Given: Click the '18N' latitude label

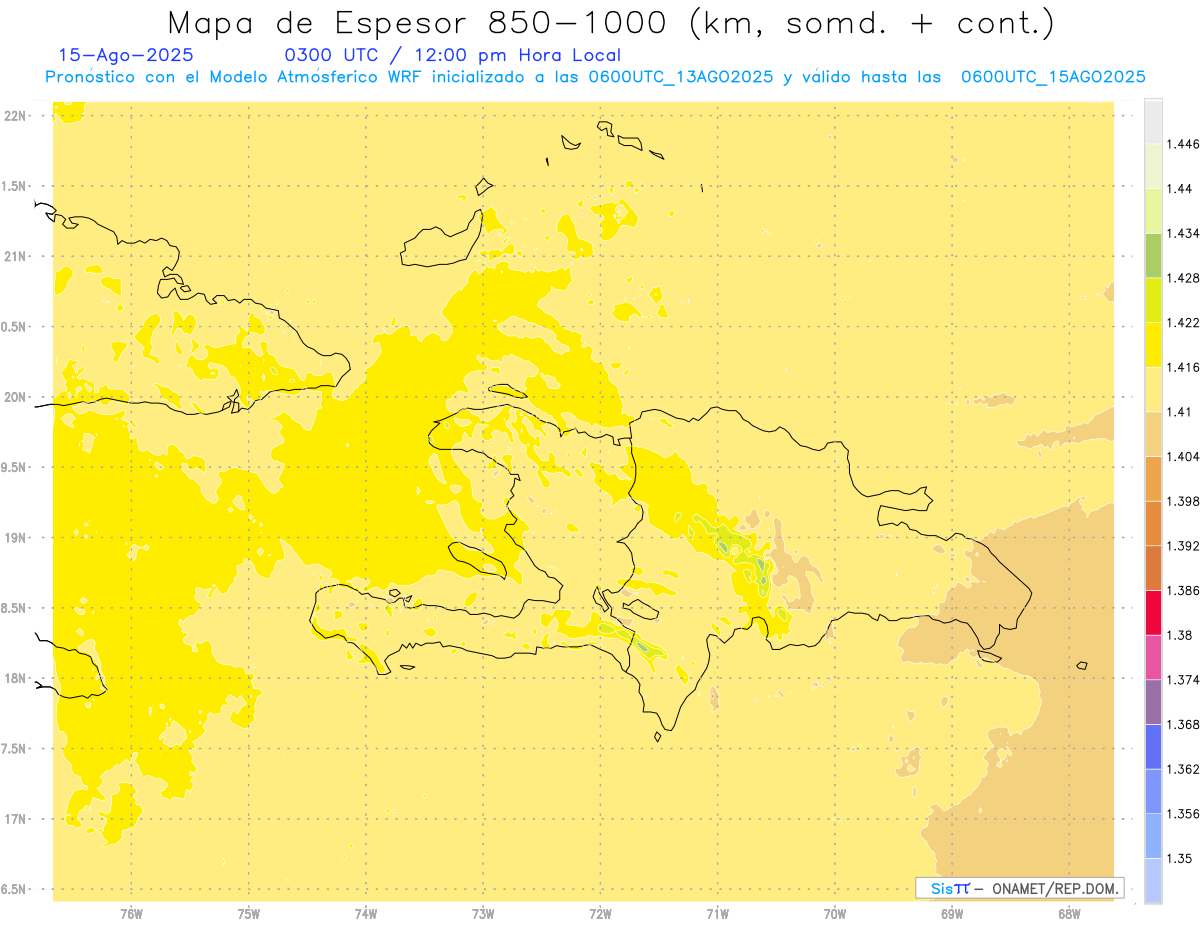Looking at the screenshot, I should (17, 678).
